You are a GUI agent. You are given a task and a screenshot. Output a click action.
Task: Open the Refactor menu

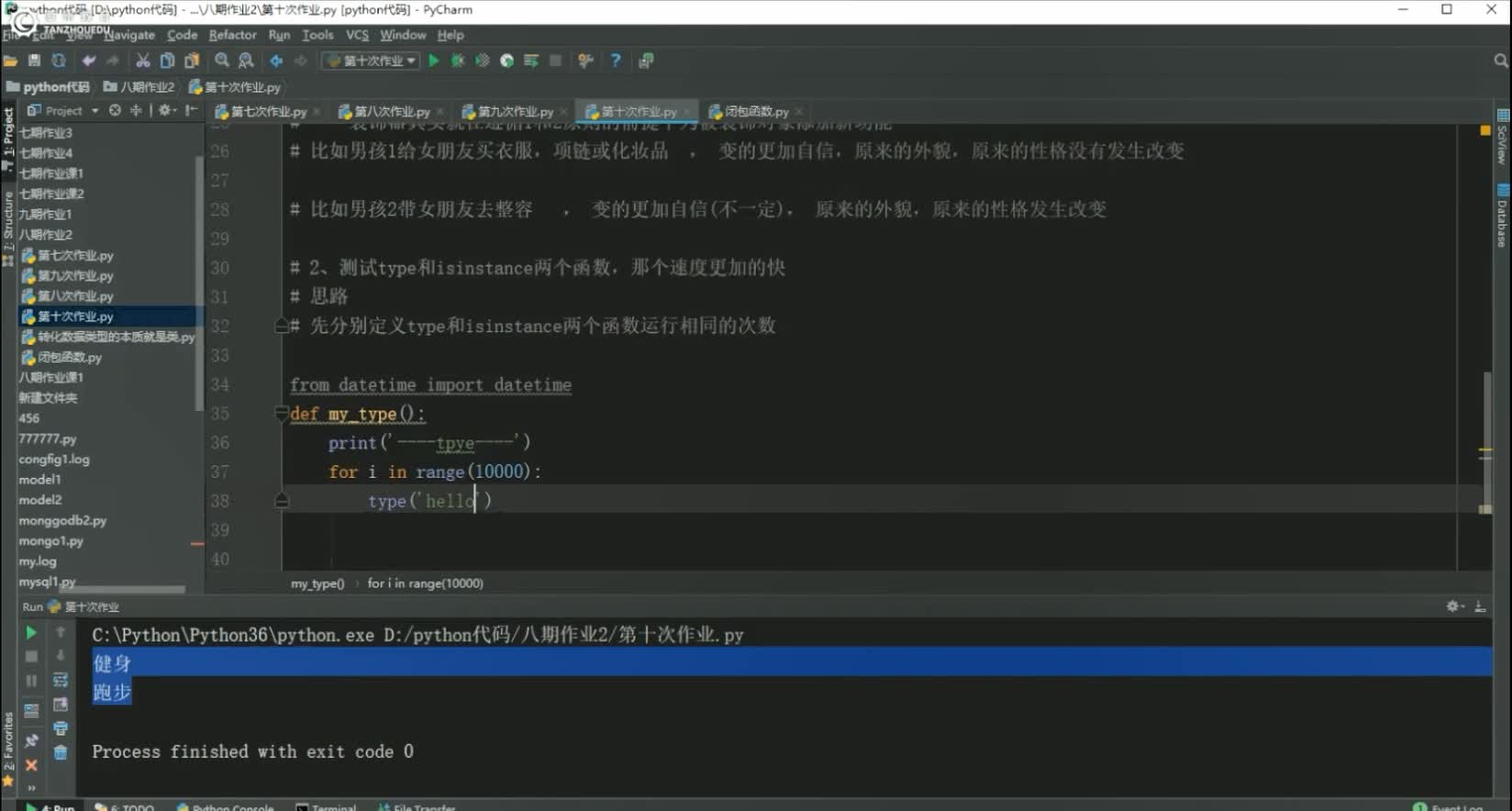[232, 35]
